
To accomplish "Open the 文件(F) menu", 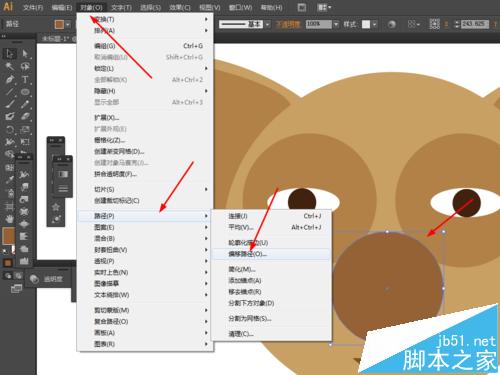I will click(33, 7).
